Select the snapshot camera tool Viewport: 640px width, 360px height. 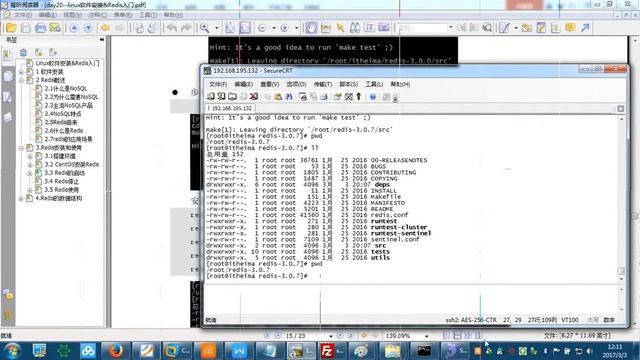tap(384, 28)
